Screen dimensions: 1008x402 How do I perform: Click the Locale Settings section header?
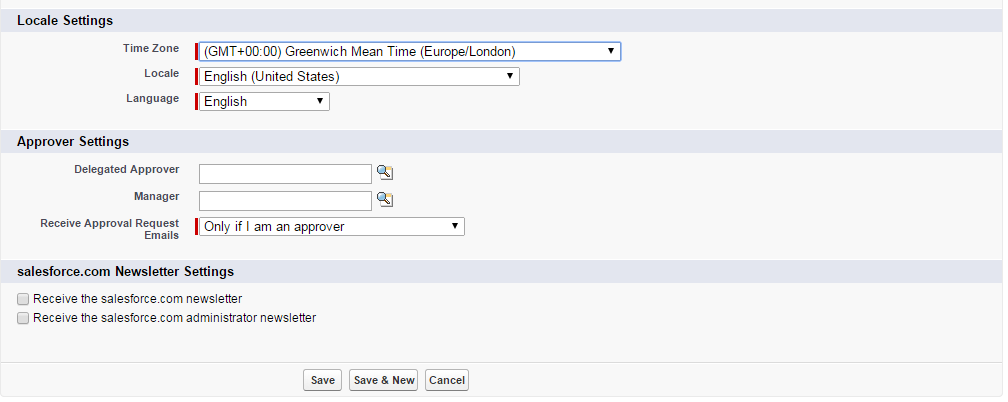tap(65, 21)
